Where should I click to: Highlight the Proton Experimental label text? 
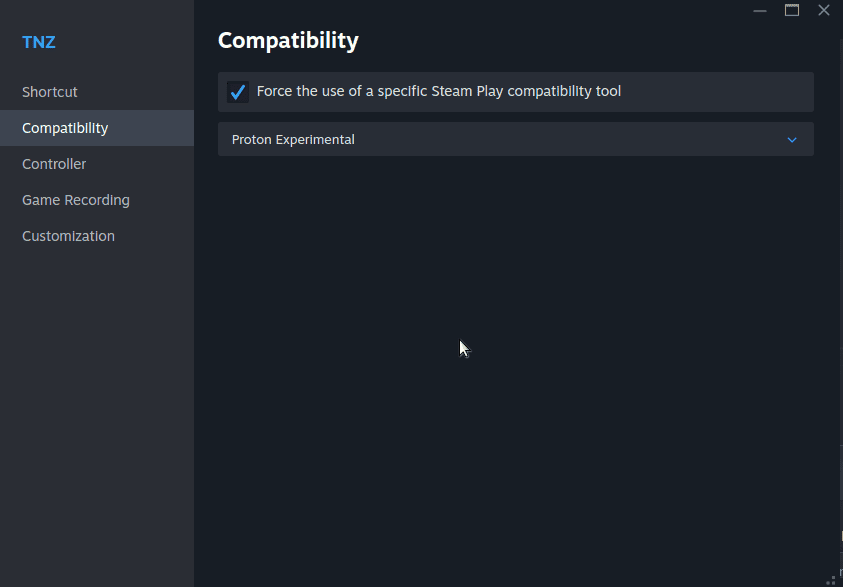point(293,139)
